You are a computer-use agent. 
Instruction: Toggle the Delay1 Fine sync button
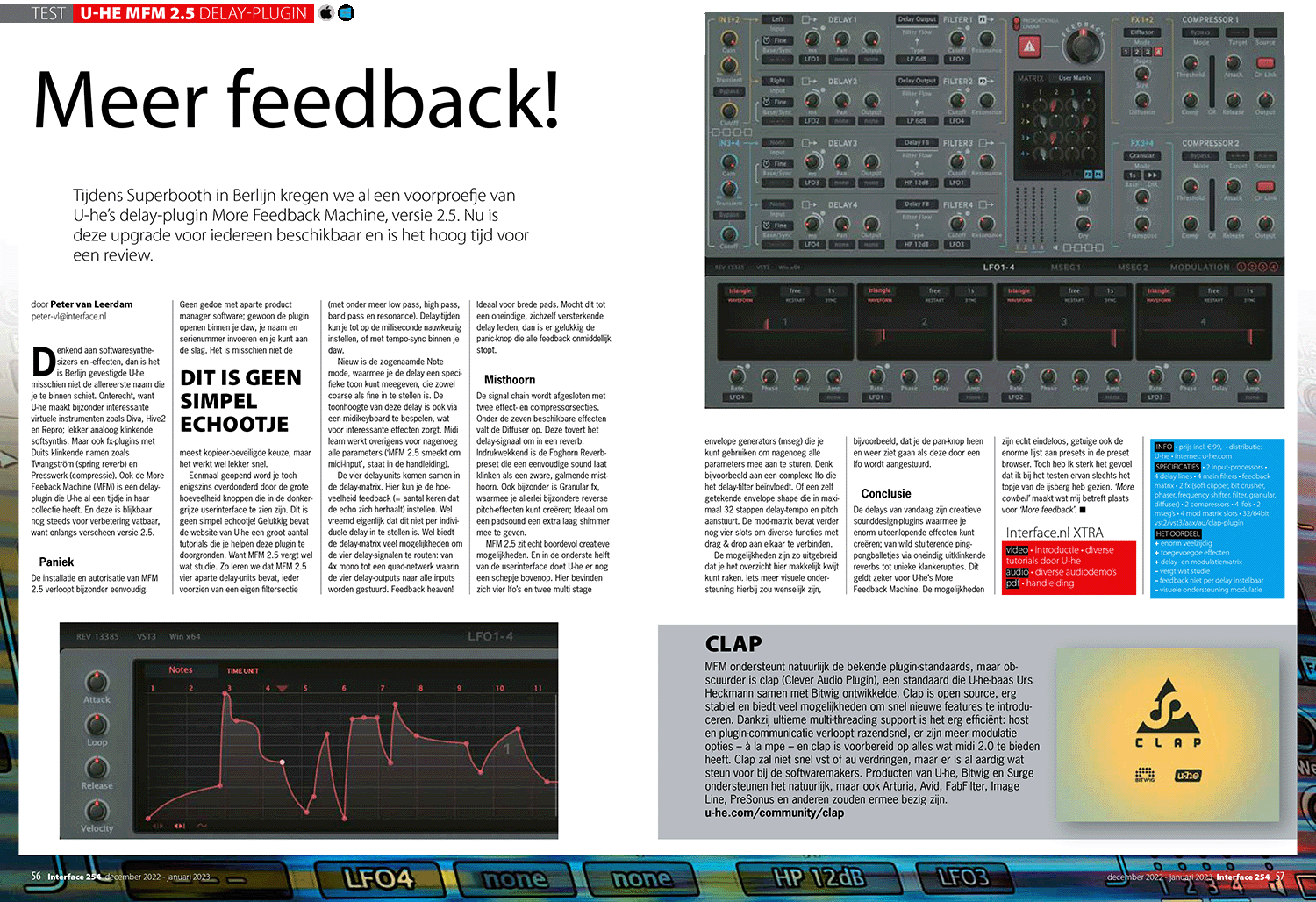[x=777, y=40]
